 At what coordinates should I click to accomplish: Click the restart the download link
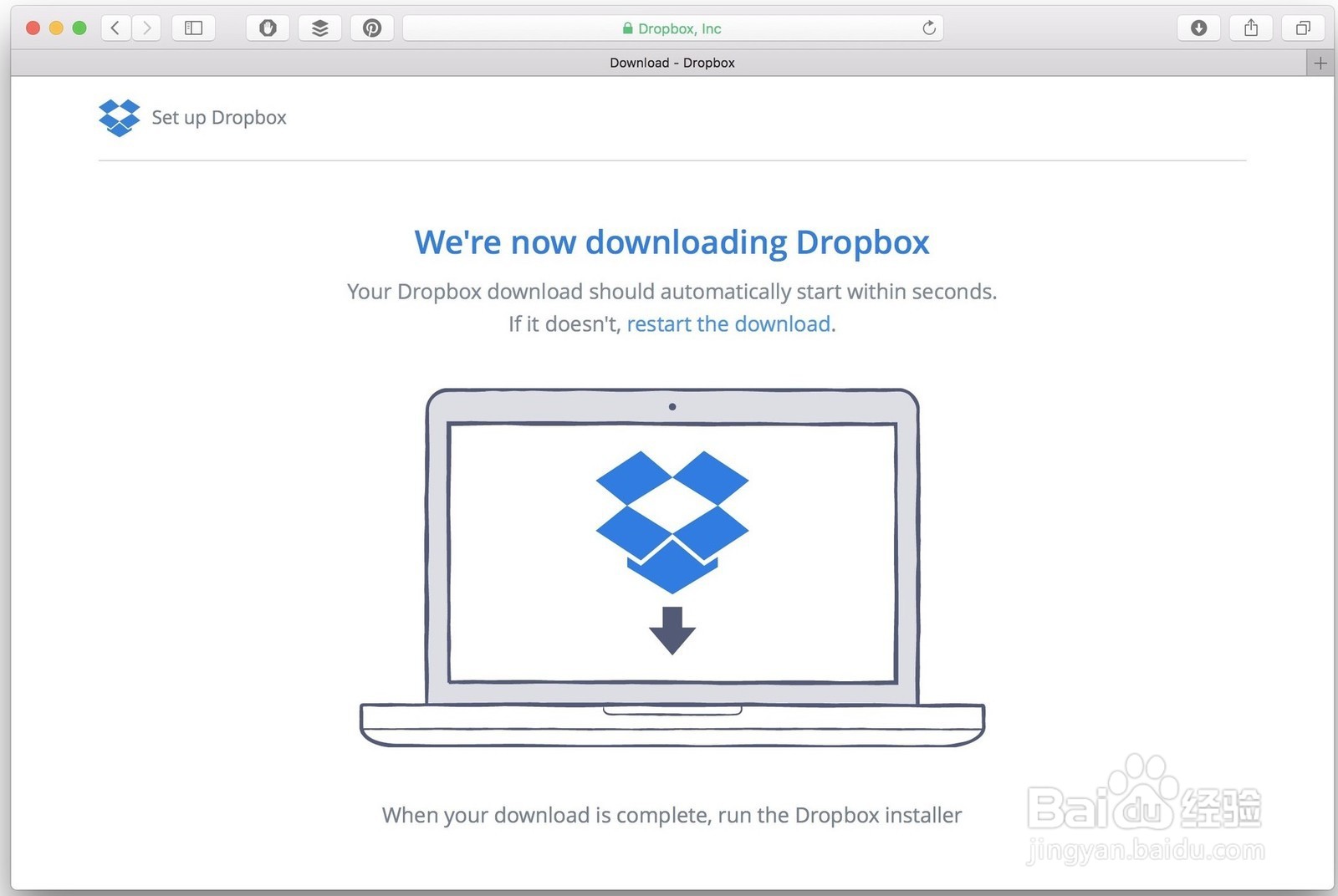(x=728, y=324)
